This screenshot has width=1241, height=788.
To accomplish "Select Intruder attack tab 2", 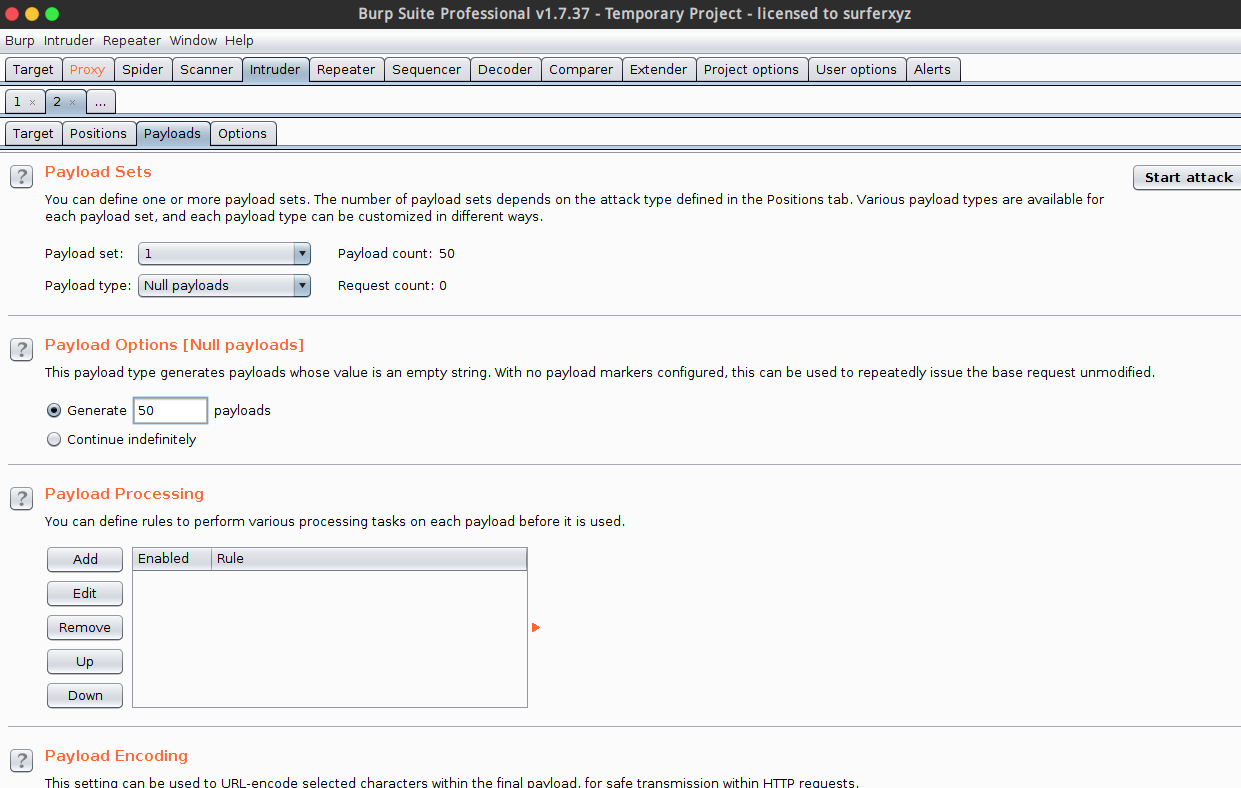I will pyautogui.click(x=57, y=102).
